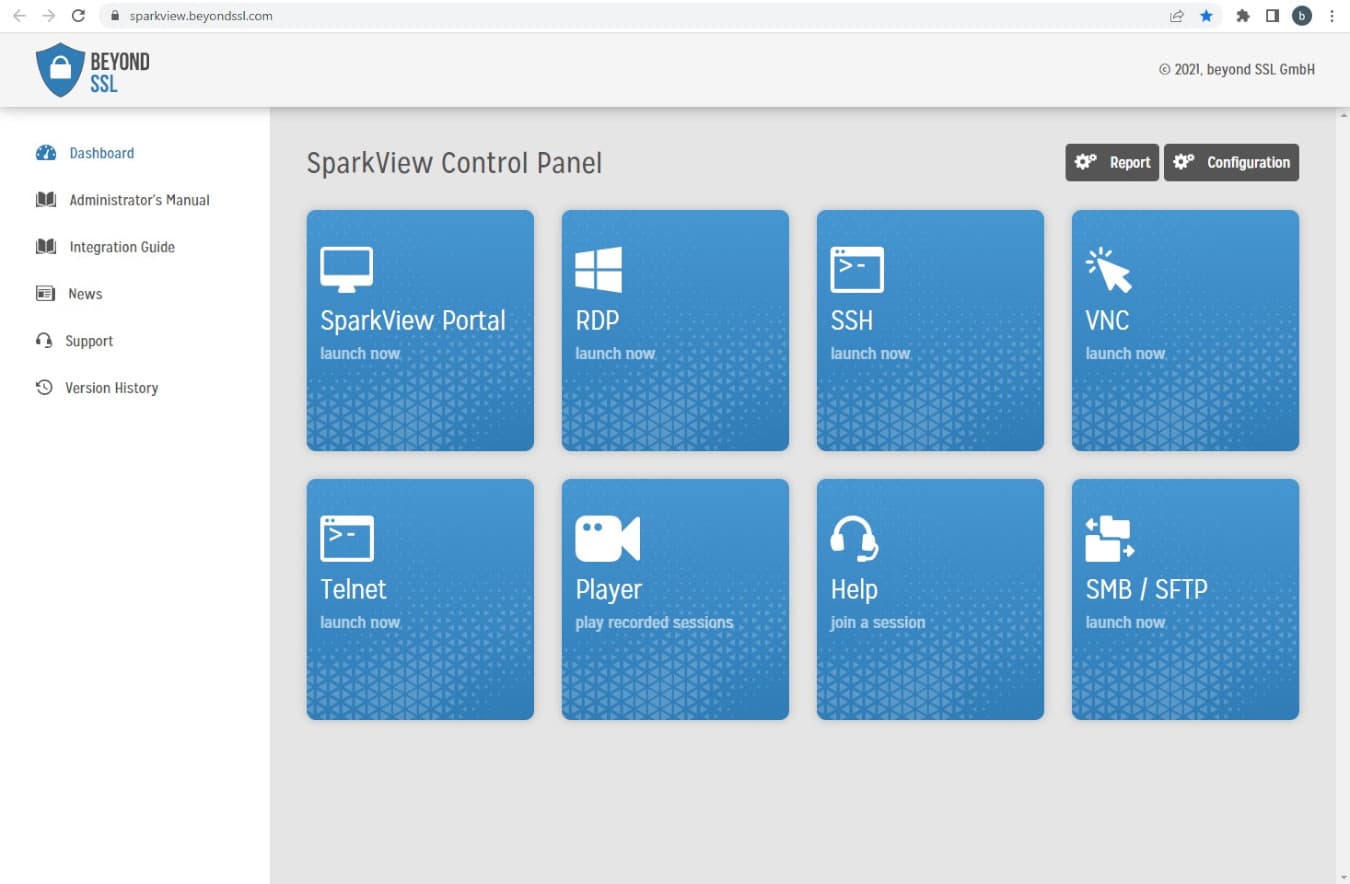Image resolution: width=1350 pixels, height=884 pixels.
Task: Open the browser profile avatar
Action: 1301,16
